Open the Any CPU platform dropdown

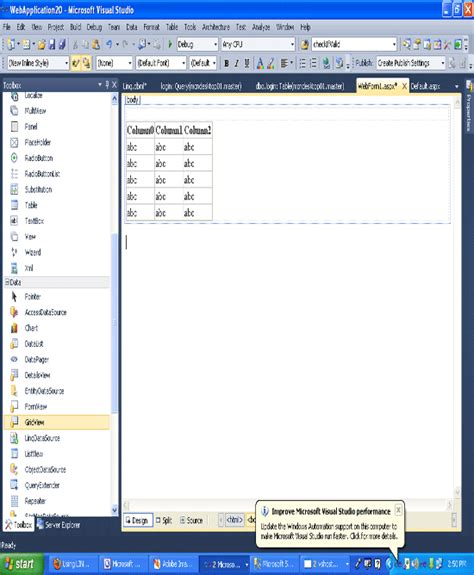(292, 44)
